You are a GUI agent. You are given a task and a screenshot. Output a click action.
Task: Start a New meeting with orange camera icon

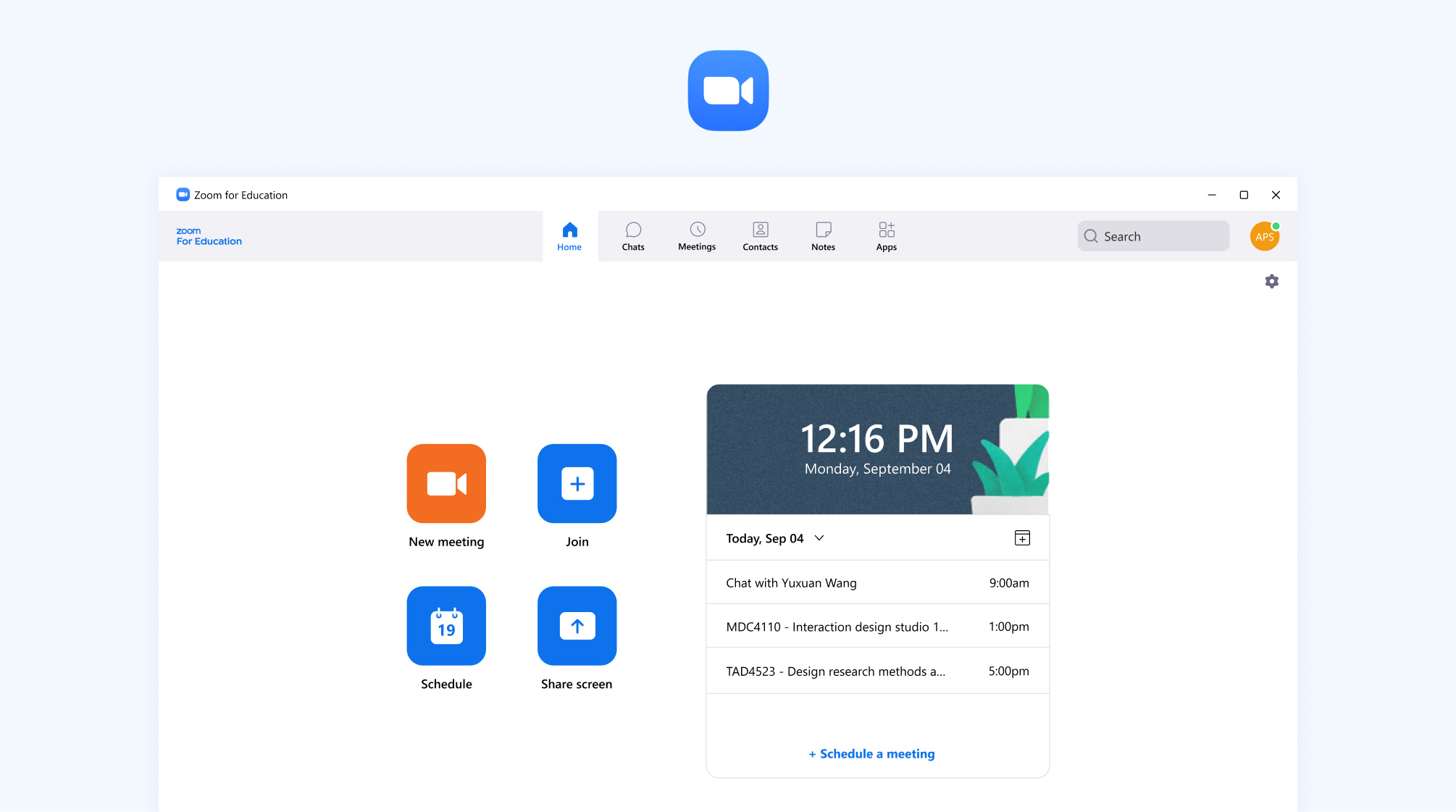(446, 483)
